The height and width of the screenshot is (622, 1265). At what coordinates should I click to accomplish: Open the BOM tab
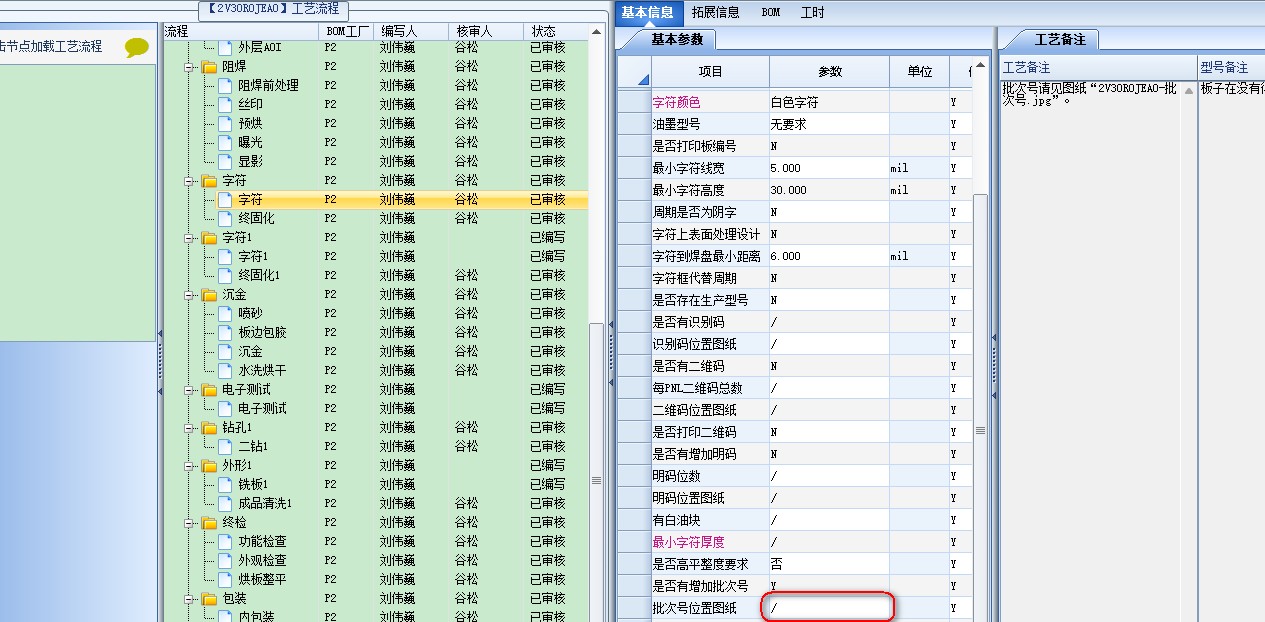click(x=770, y=12)
